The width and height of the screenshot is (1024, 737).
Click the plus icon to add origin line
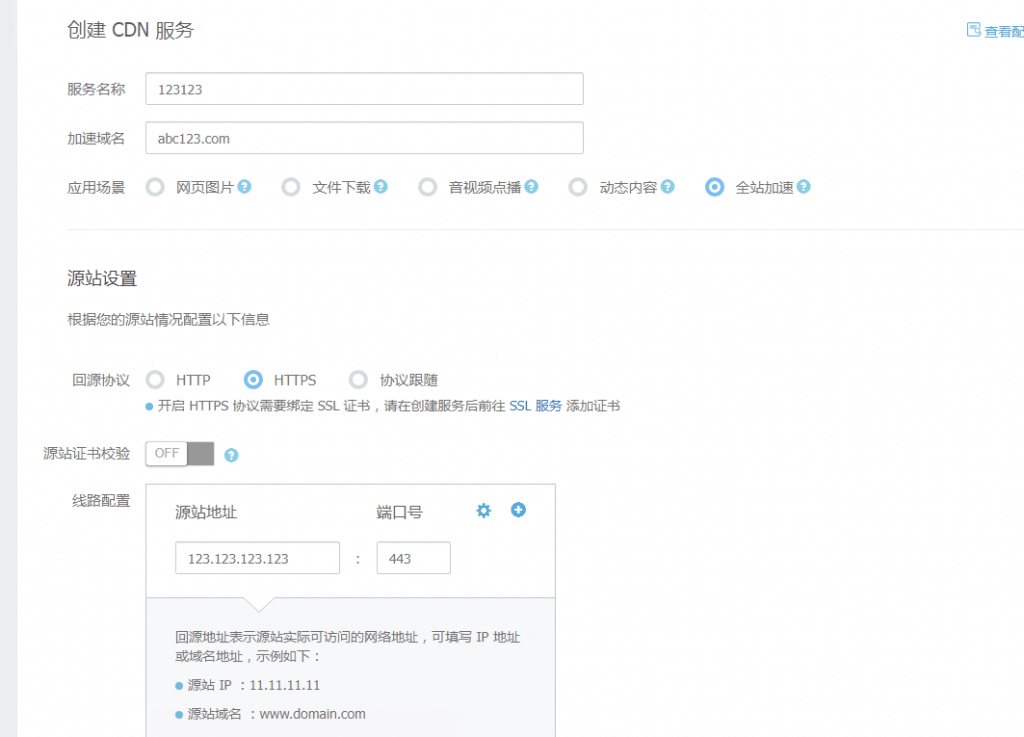pyautogui.click(x=518, y=510)
